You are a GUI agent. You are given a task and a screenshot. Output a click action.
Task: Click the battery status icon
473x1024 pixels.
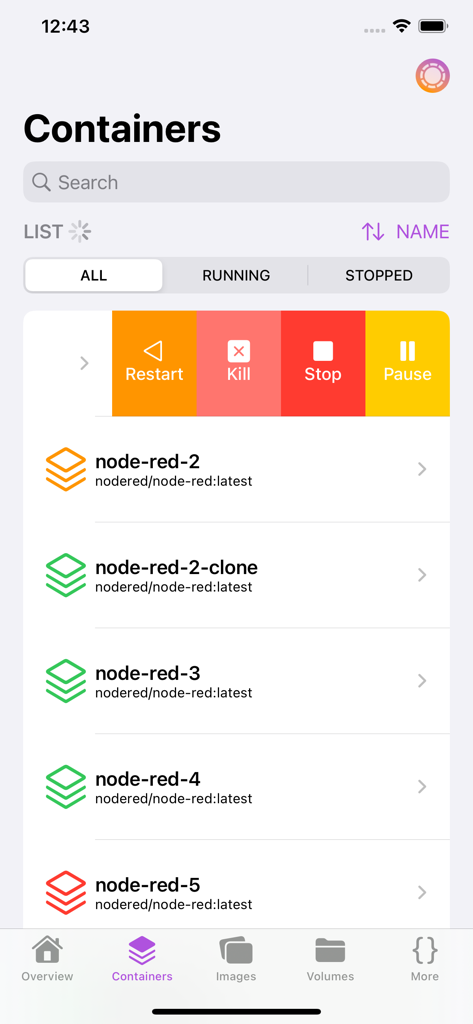click(432, 26)
